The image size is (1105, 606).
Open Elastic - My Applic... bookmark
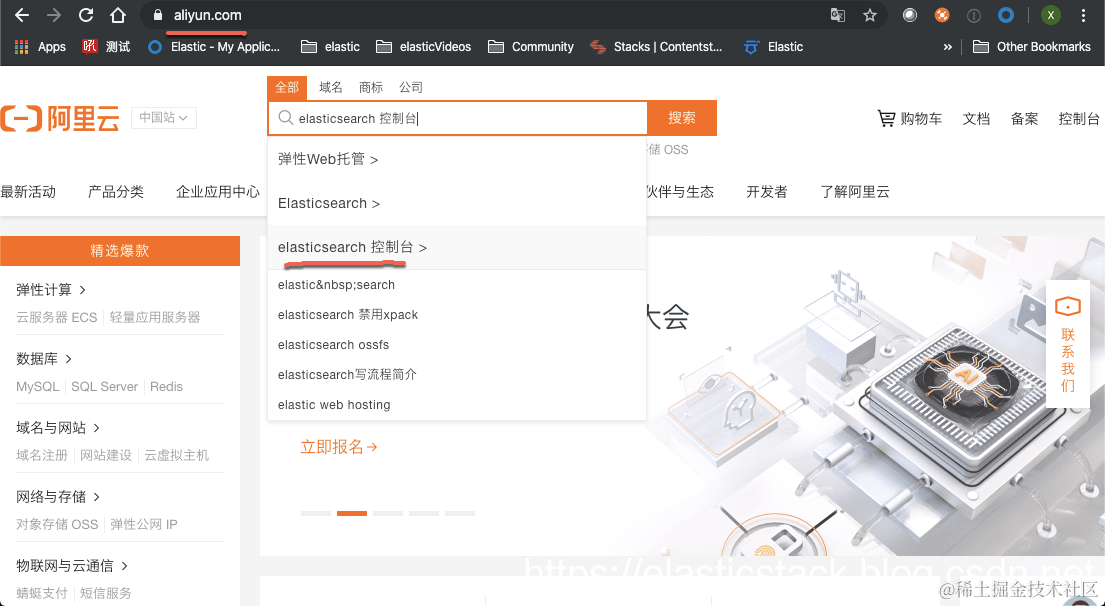[214, 47]
